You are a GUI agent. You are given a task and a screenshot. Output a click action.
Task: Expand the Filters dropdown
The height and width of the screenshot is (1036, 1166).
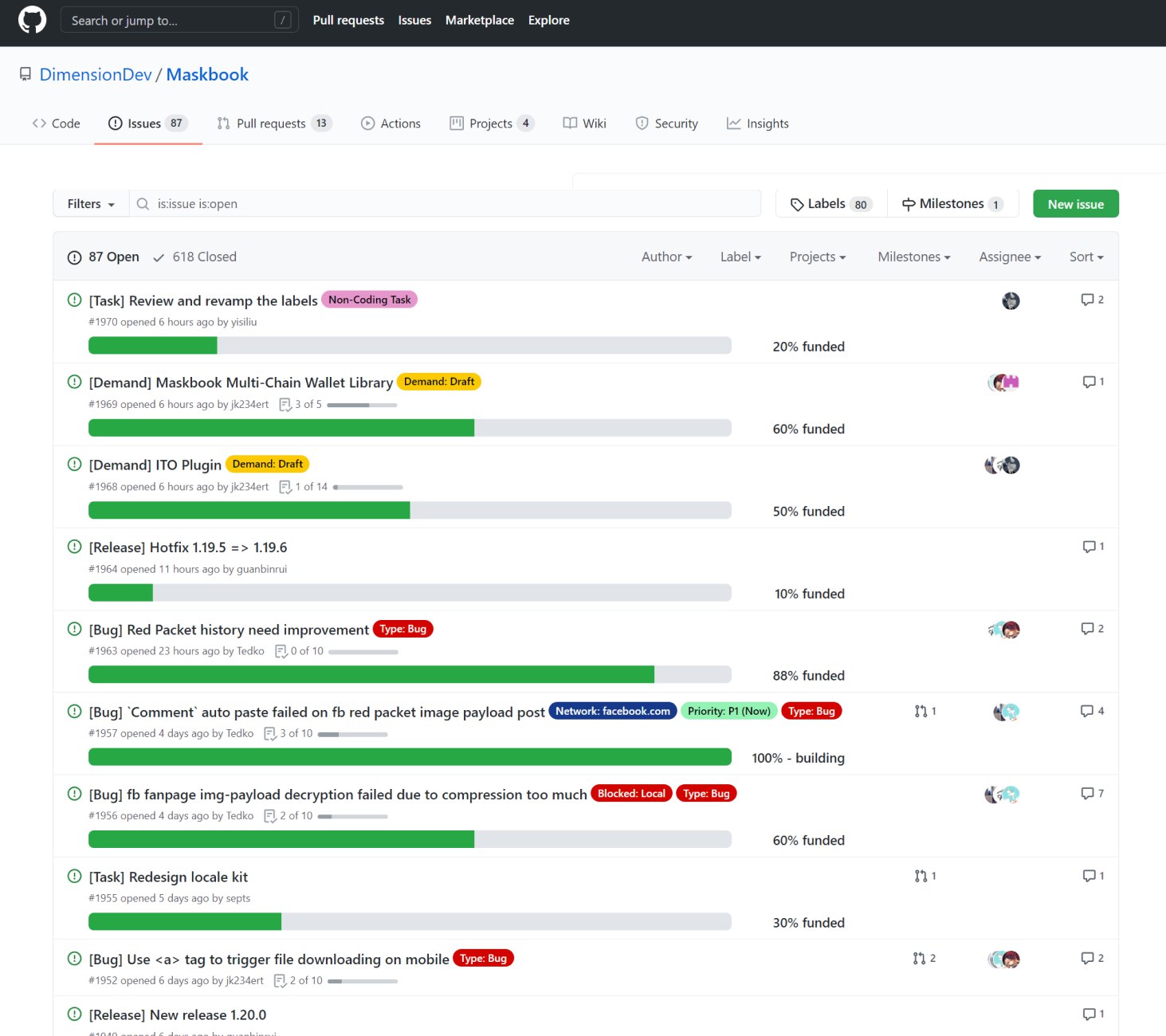tap(91, 204)
